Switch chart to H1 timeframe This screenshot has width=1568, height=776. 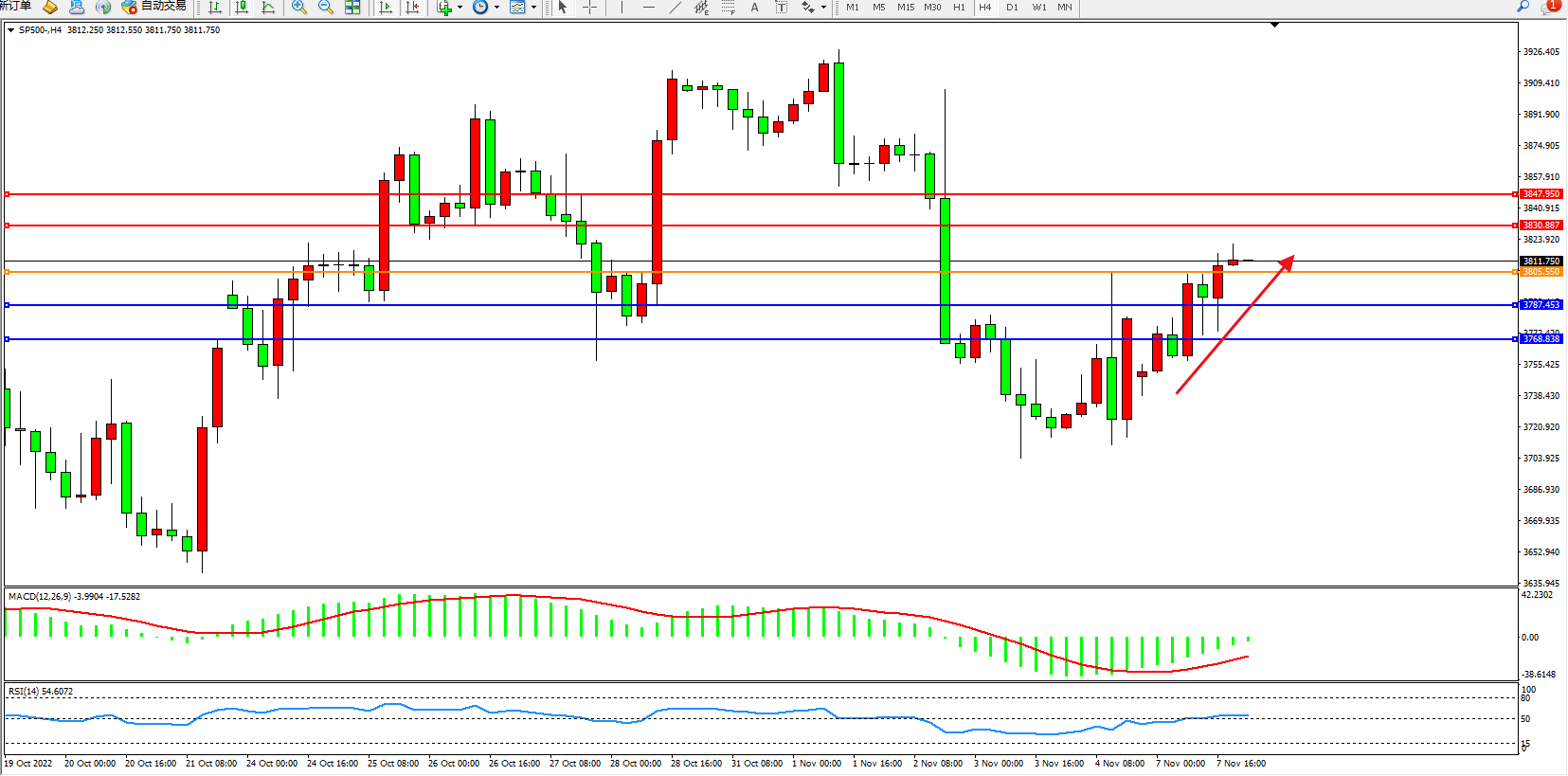[x=959, y=8]
